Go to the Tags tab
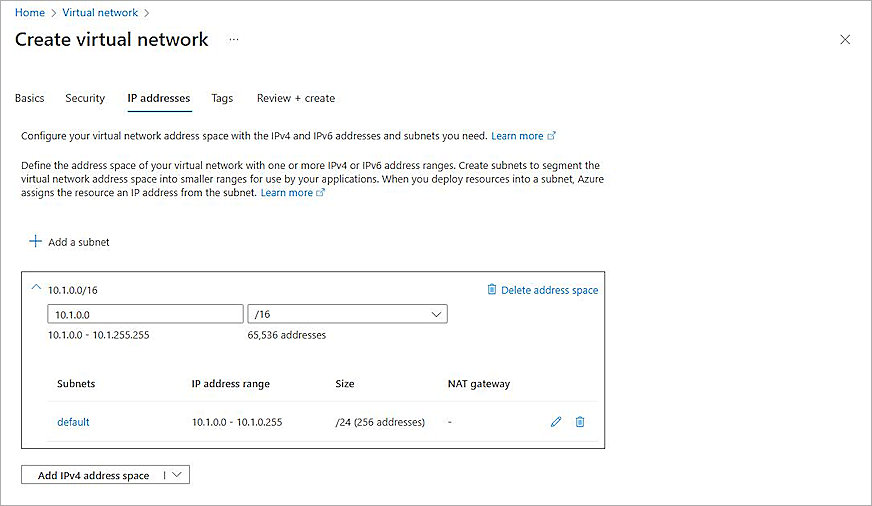This screenshot has width=872, height=506. tap(222, 98)
